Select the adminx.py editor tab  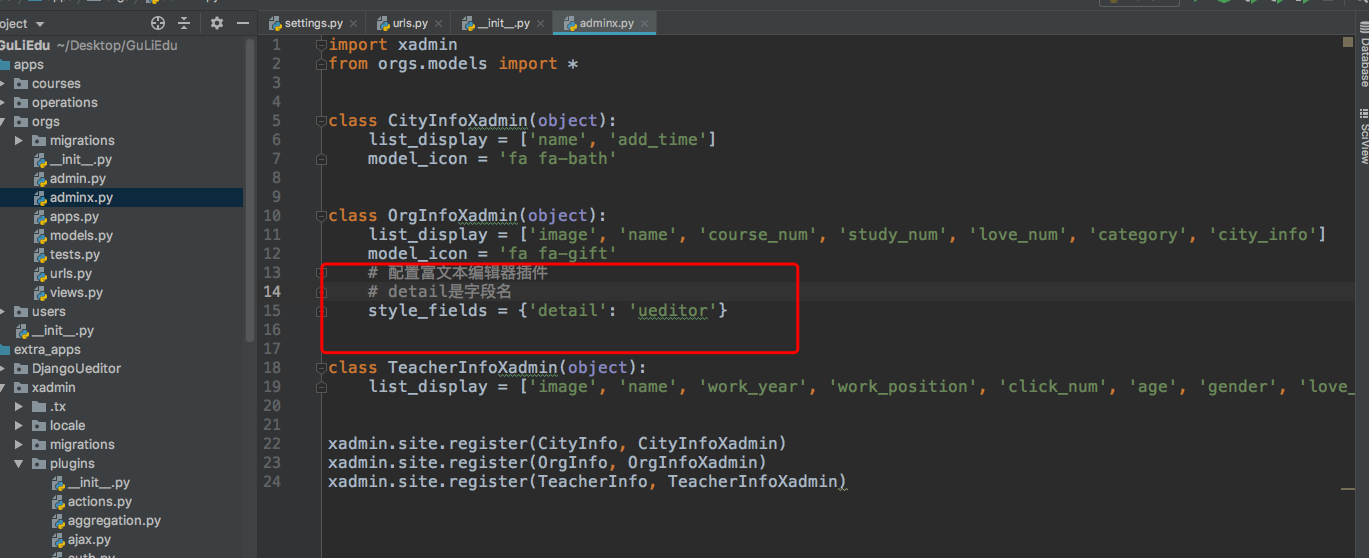coord(606,23)
